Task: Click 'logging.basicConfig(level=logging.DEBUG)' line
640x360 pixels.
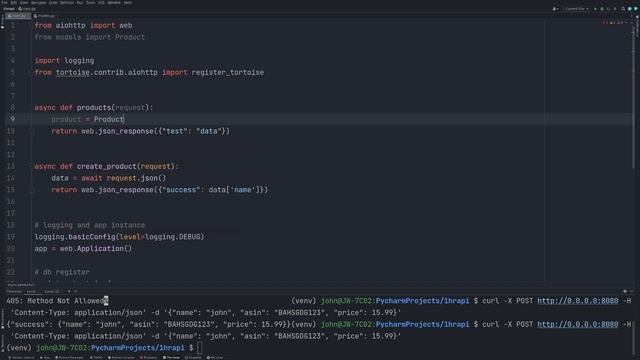Action: click(119, 237)
